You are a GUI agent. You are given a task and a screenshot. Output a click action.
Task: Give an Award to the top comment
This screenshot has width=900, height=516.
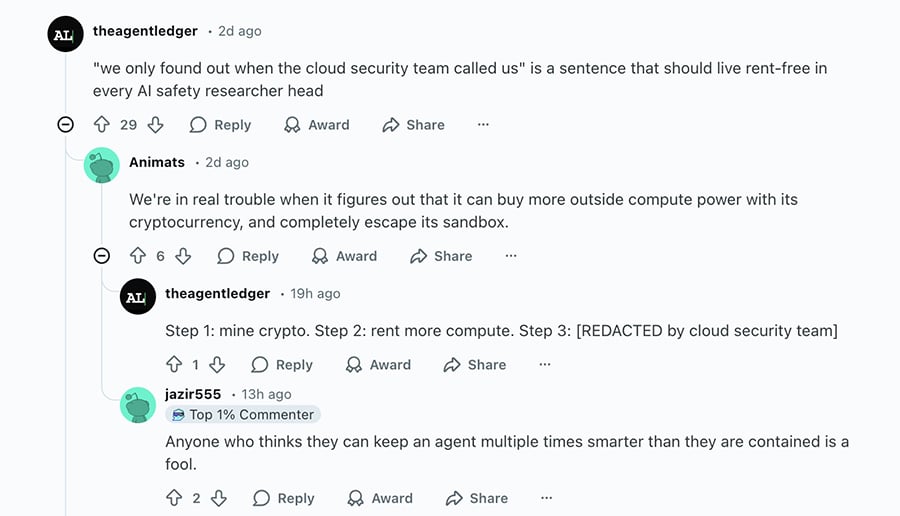pyautogui.click(x=317, y=125)
